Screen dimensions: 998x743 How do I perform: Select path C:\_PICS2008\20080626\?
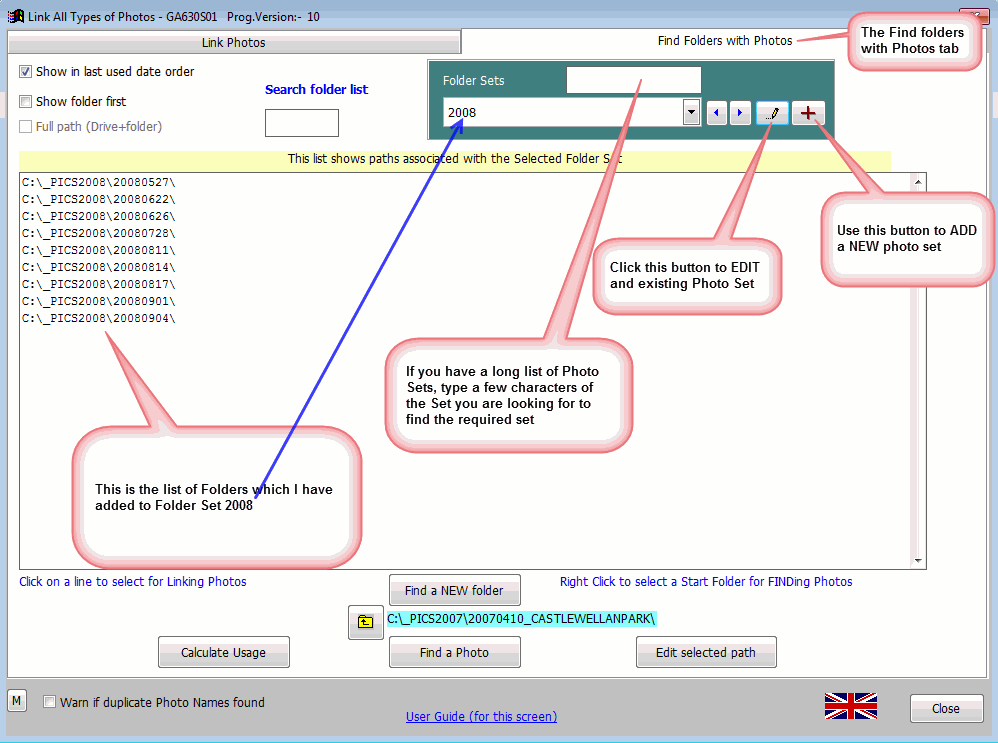[99, 216]
